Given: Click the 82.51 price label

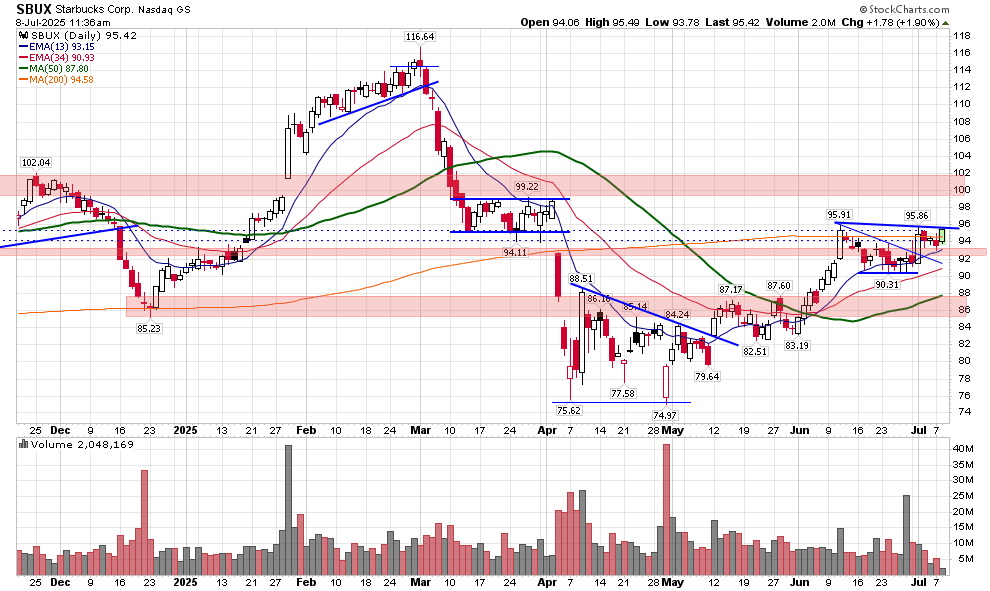Looking at the screenshot, I should [755, 351].
